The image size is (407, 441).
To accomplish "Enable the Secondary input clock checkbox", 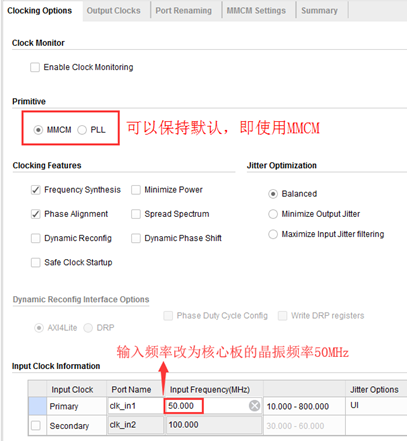I will coord(36,425).
